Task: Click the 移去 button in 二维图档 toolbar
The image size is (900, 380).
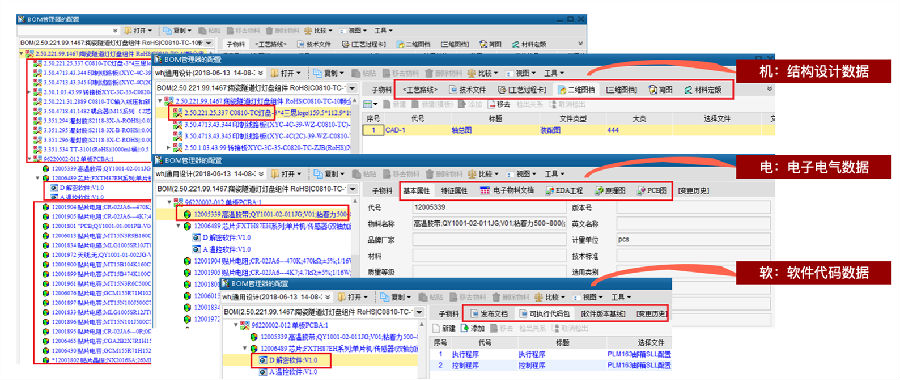Action: click(x=499, y=104)
